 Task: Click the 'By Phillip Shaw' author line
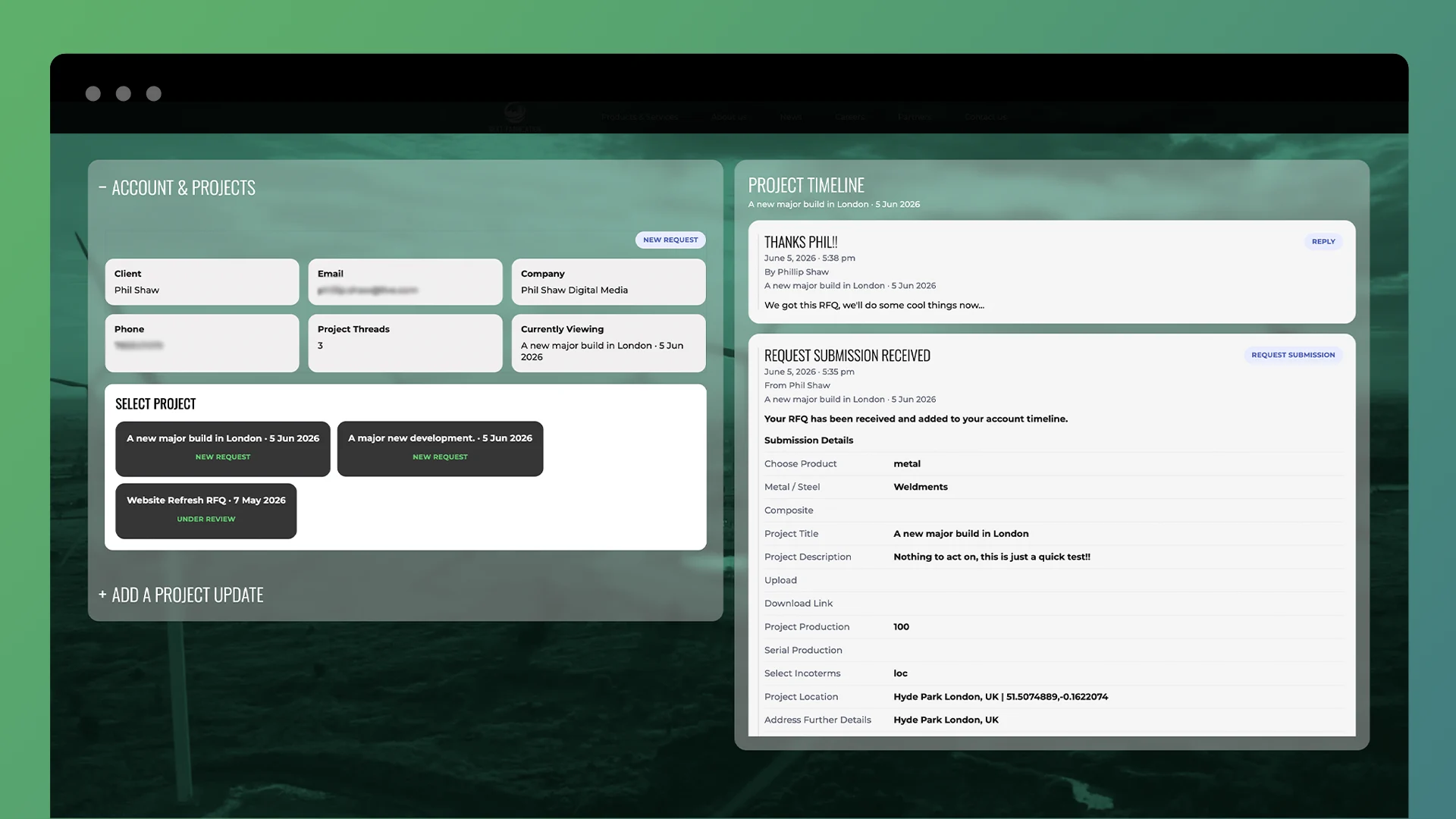(x=796, y=272)
